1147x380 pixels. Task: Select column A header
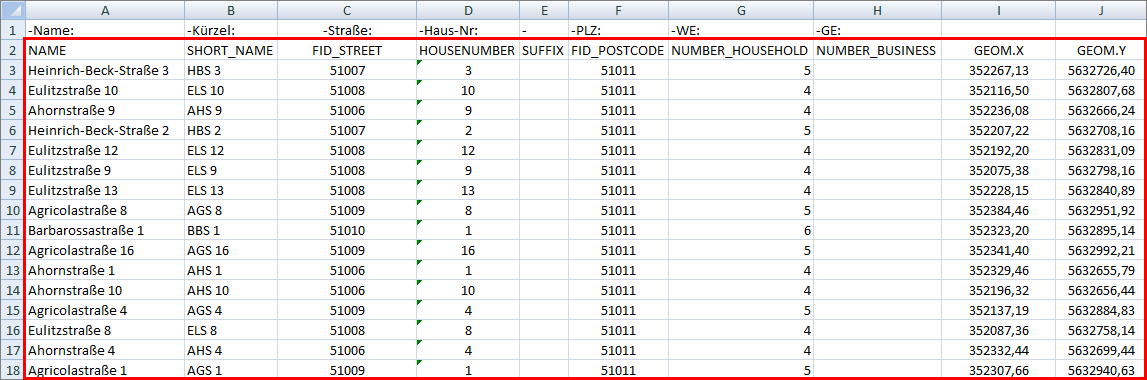(x=105, y=10)
